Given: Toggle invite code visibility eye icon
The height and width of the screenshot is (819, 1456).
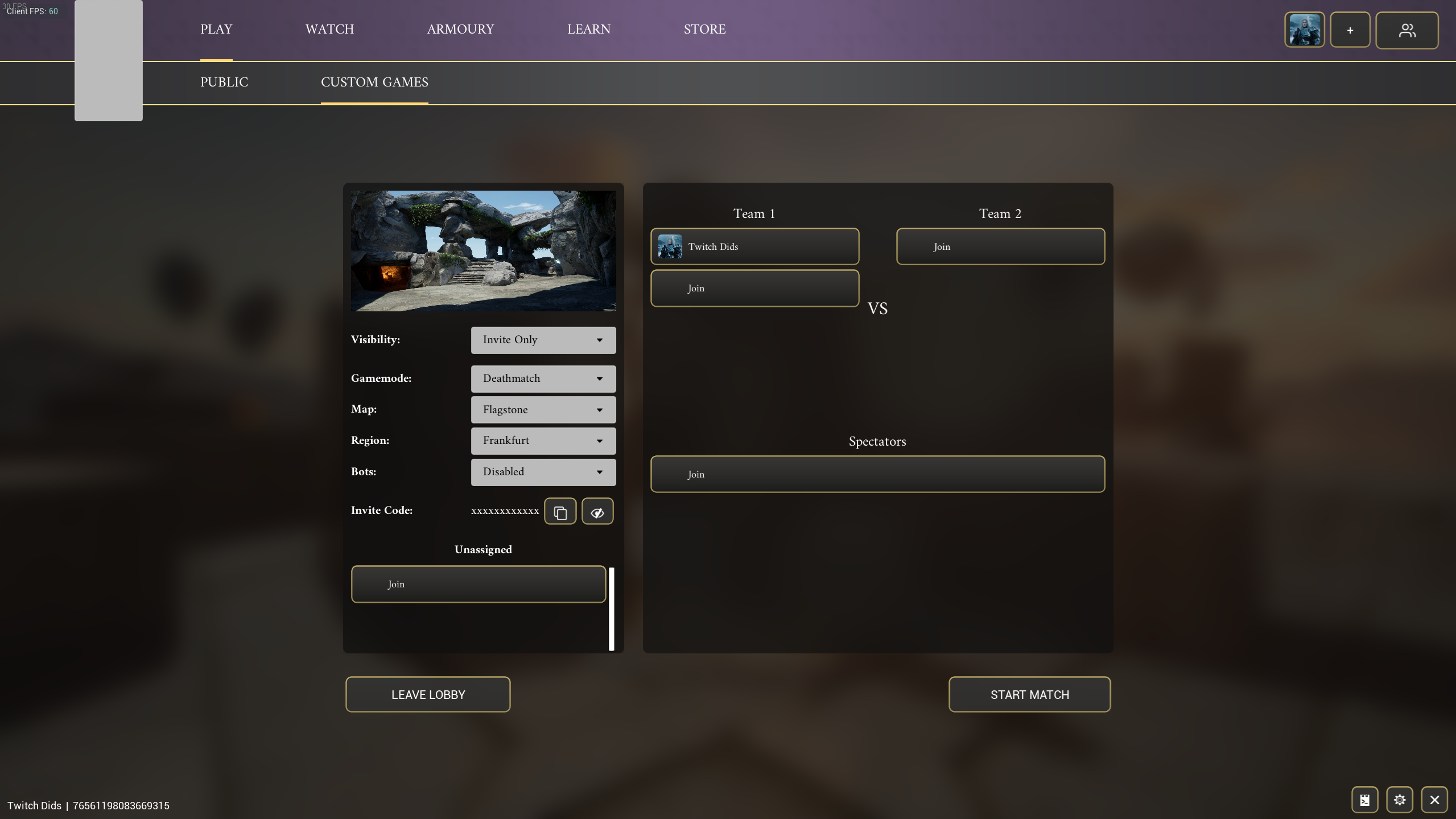Looking at the screenshot, I should click(597, 511).
